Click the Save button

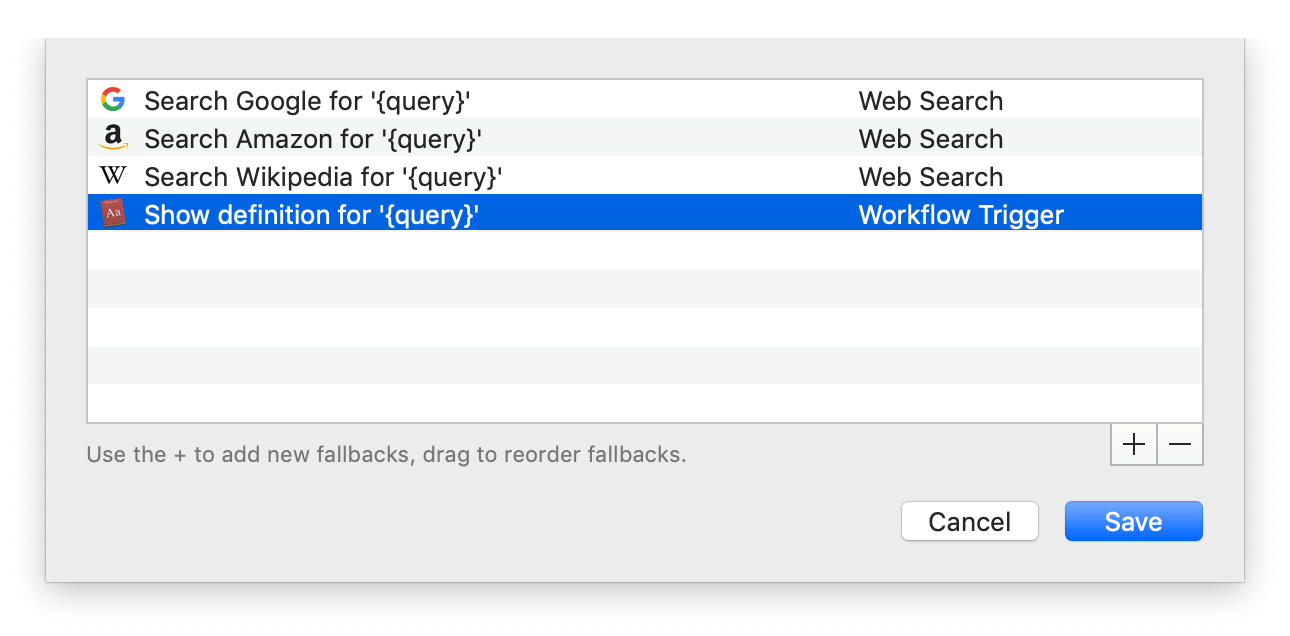pyautogui.click(x=1133, y=521)
